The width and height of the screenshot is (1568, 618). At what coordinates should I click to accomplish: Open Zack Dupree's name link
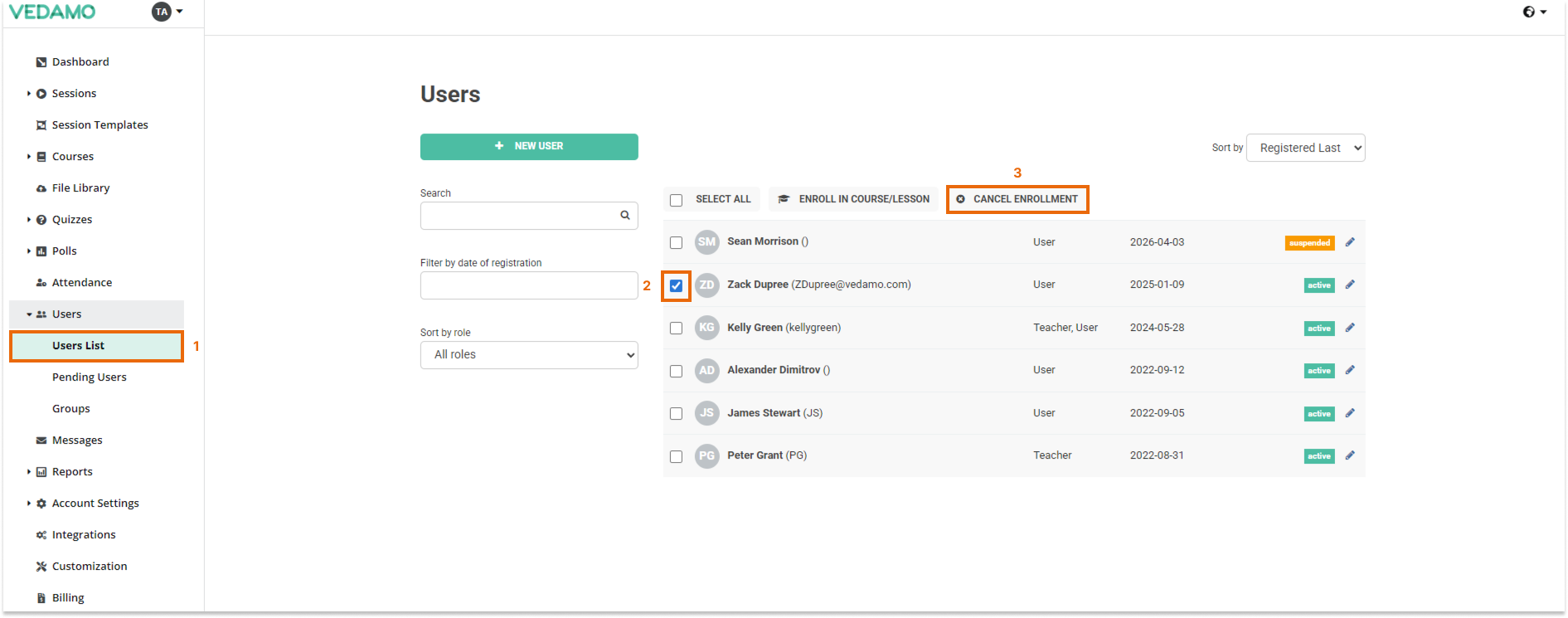coord(758,285)
